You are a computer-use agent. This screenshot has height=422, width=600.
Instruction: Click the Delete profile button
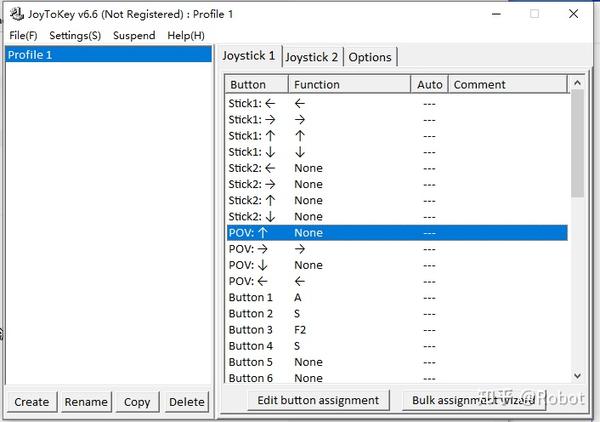pyautogui.click(x=187, y=402)
